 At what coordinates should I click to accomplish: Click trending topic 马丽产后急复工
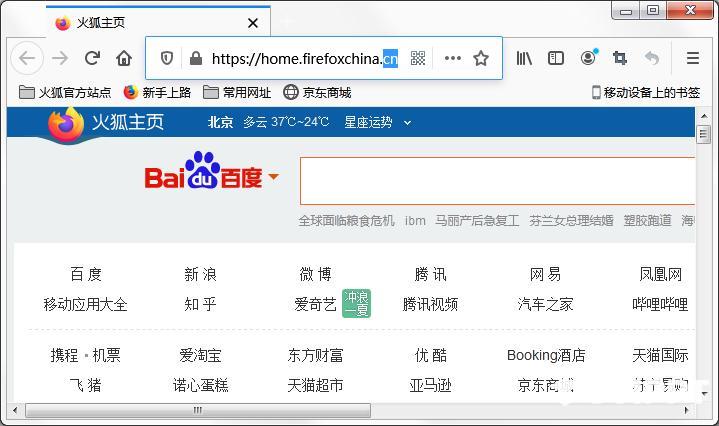pos(477,221)
